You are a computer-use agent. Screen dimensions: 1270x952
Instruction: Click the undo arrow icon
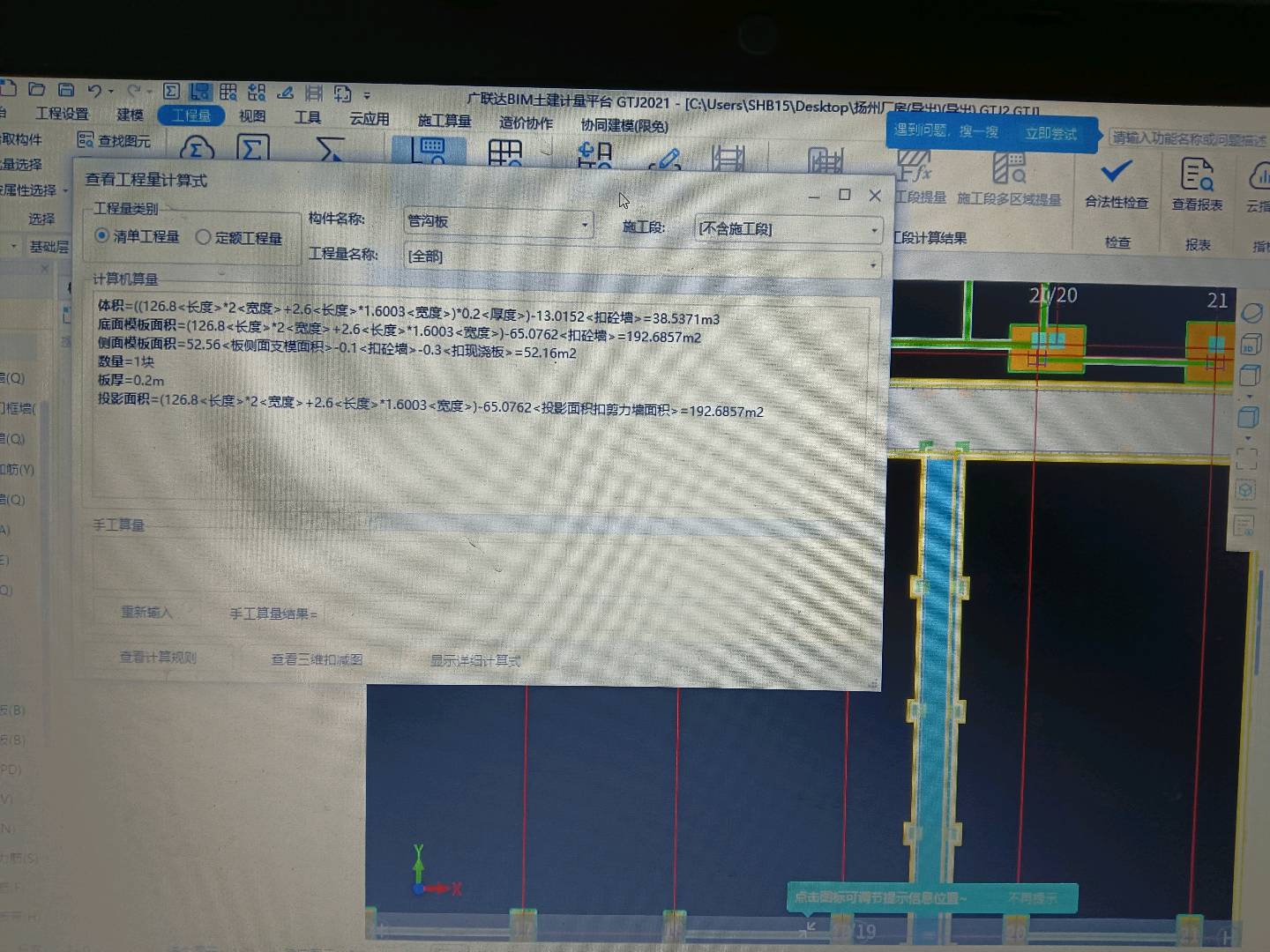click(x=94, y=90)
